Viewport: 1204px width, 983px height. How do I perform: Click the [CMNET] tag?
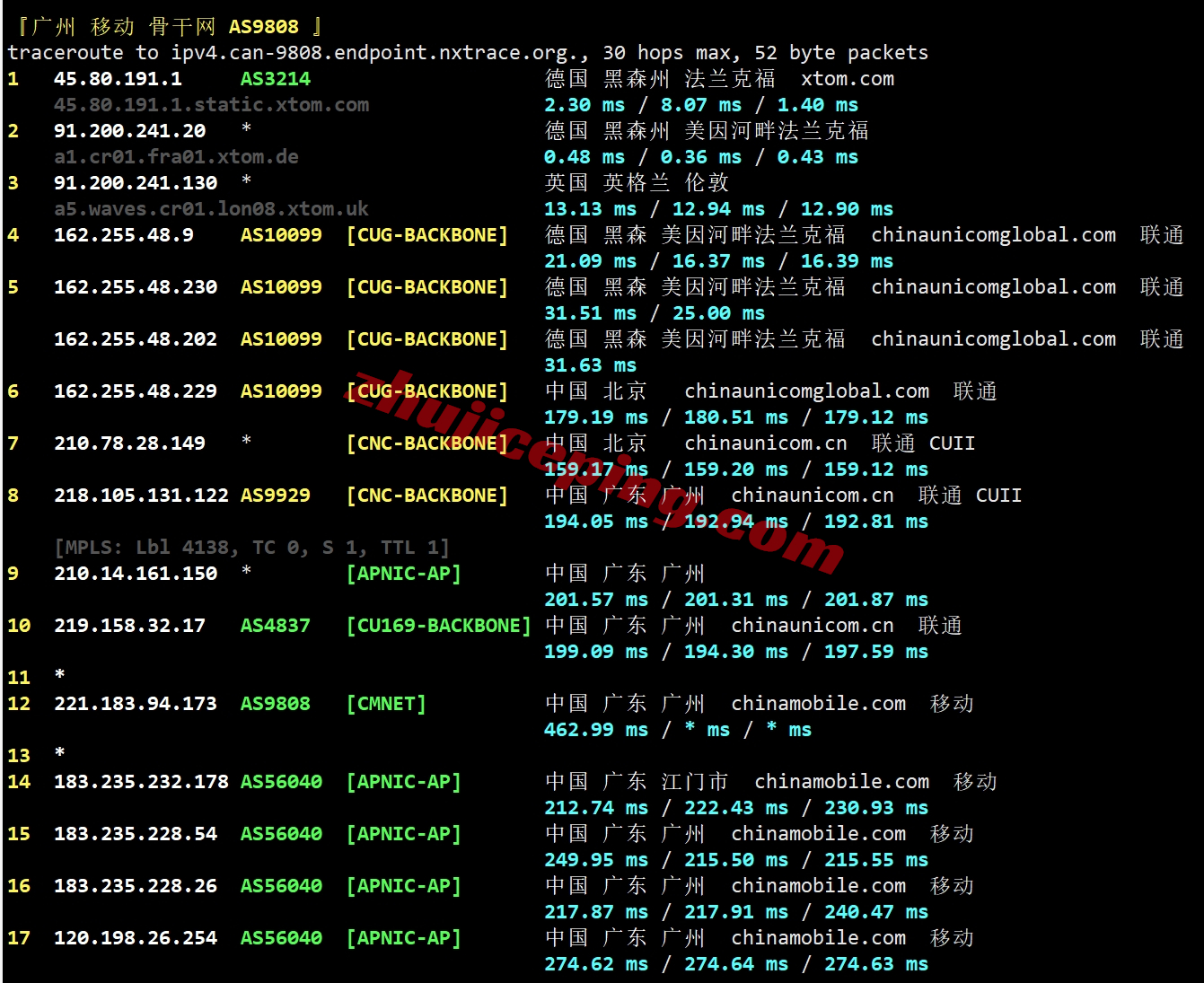pos(386,704)
